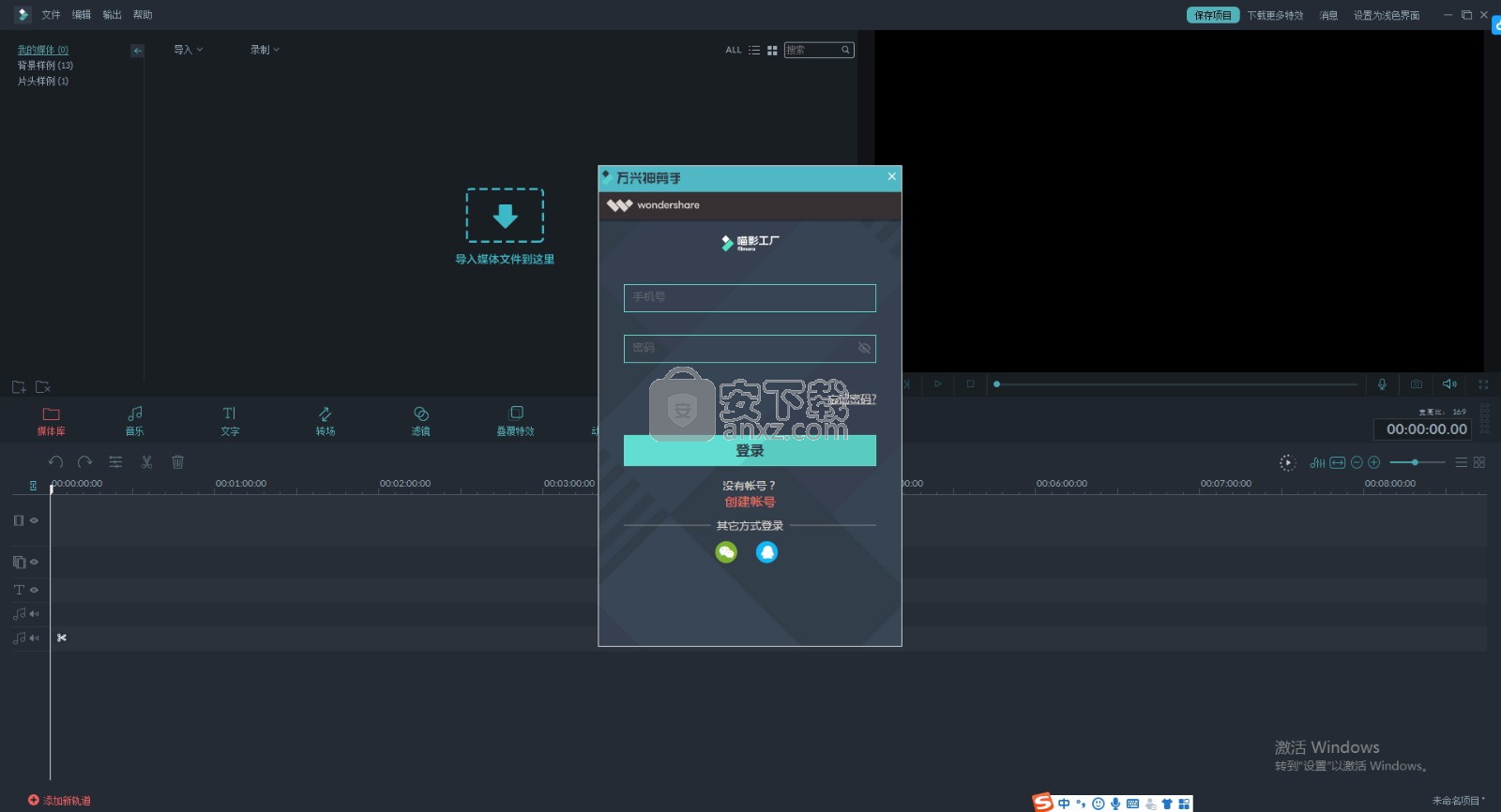The image size is (1501, 812).
Task: Switch media library to thumbnail grid view
Action: click(772, 51)
